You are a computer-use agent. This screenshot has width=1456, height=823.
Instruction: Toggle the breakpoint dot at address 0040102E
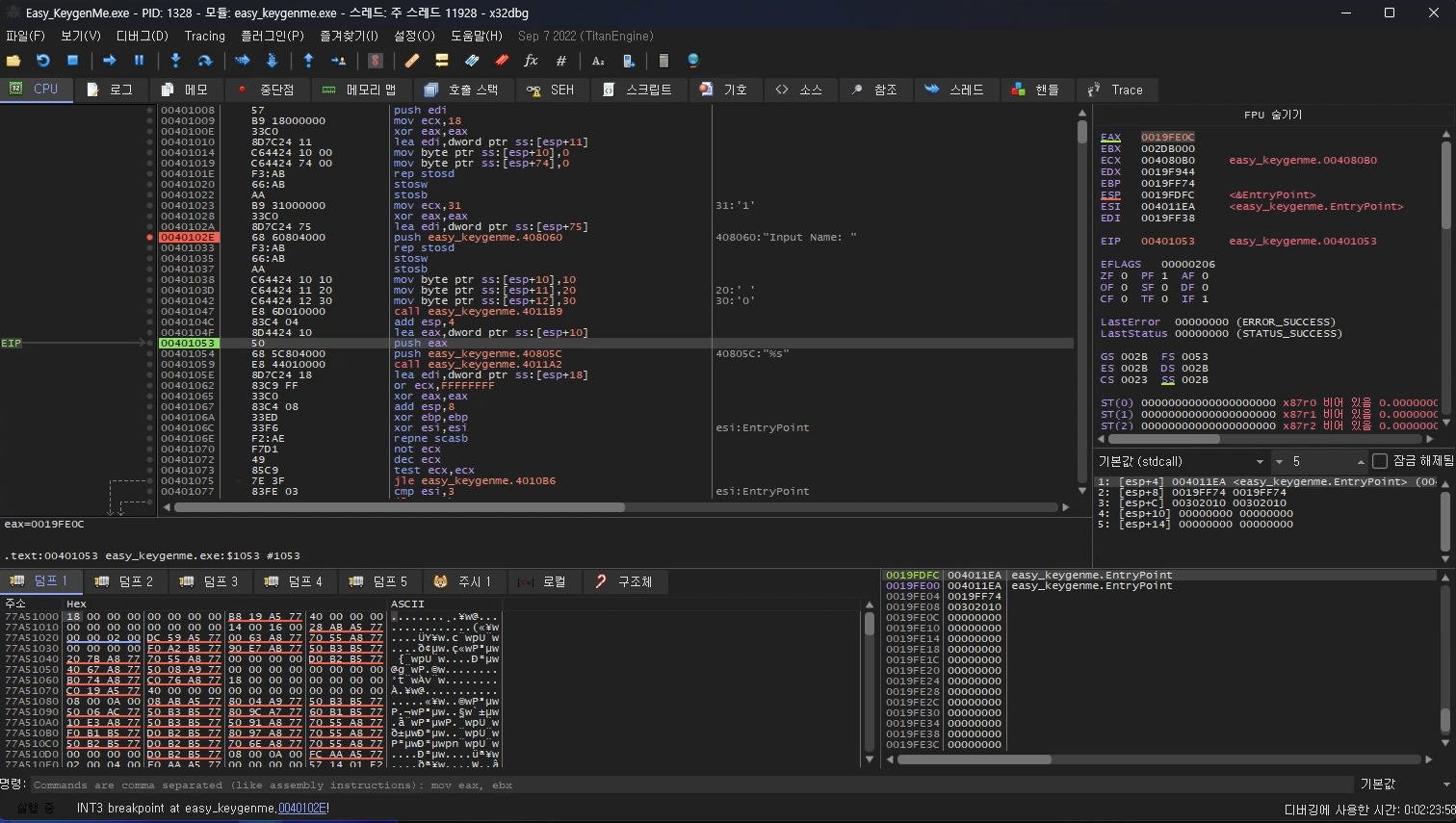click(150, 237)
